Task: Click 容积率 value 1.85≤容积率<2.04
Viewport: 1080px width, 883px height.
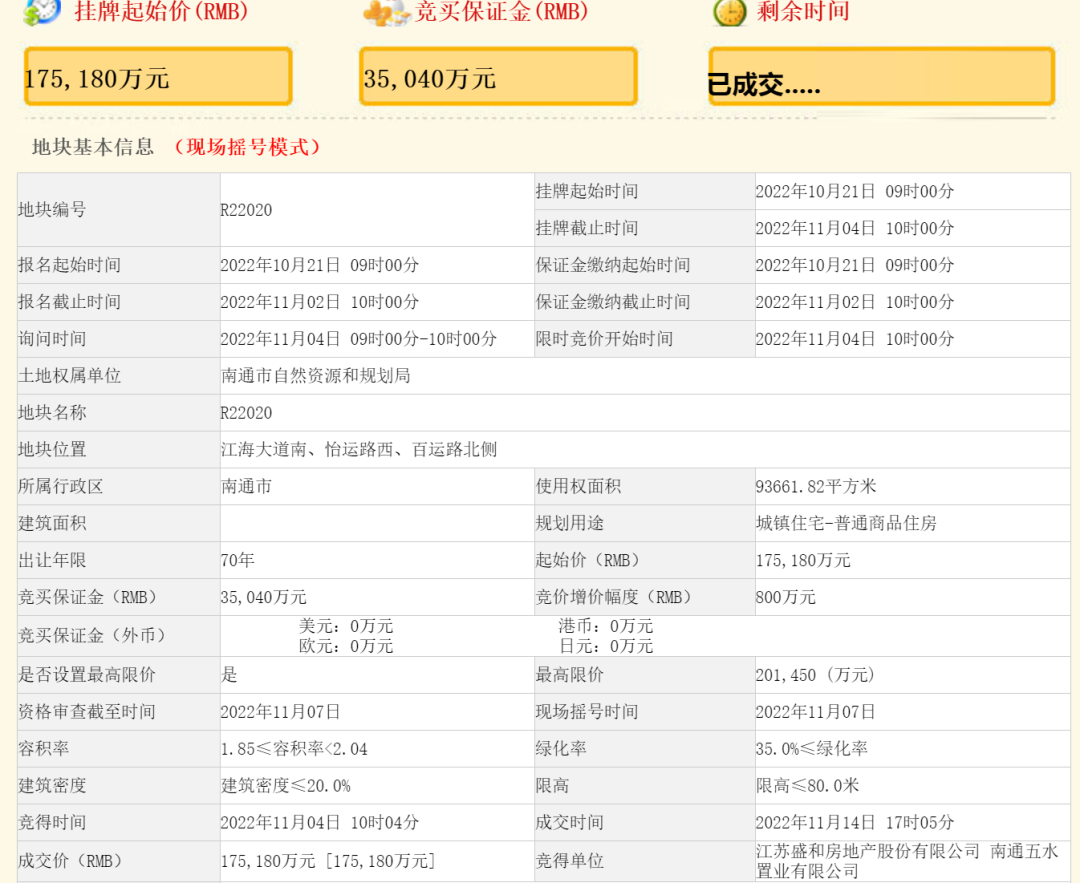Action: click(294, 749)
